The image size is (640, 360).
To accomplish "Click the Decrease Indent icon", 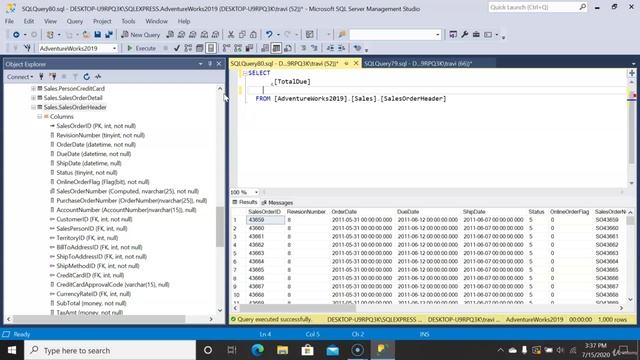I will pos(330,48).
